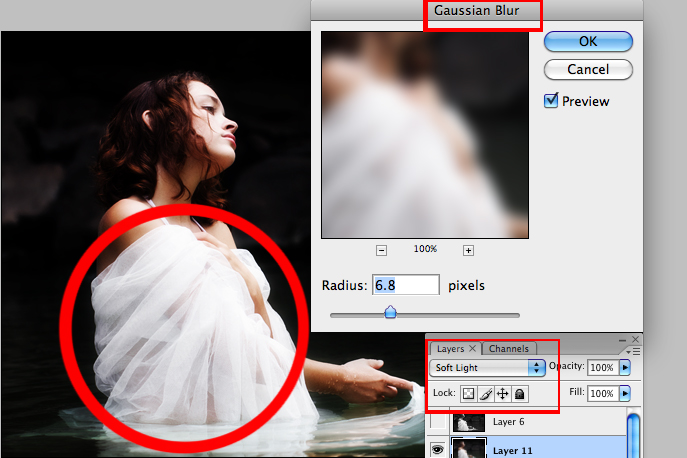
Task: Open the Opacity slider arrow
Action: (x=625, y=367)
